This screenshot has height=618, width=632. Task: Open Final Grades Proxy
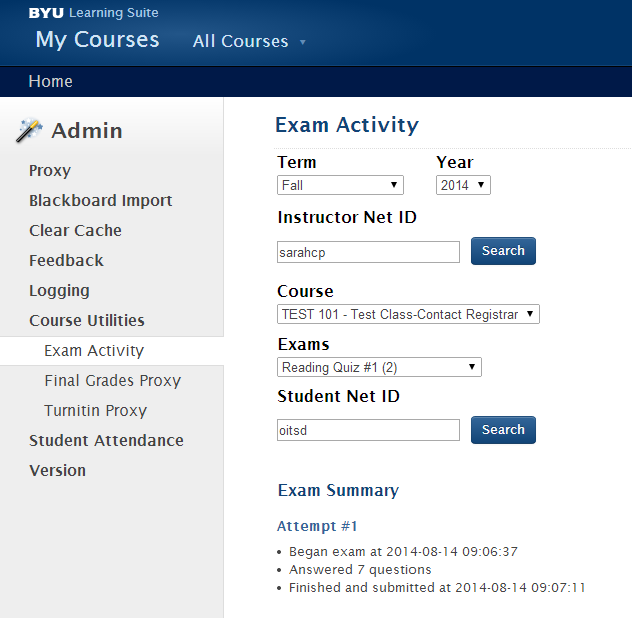click(113, 381)
